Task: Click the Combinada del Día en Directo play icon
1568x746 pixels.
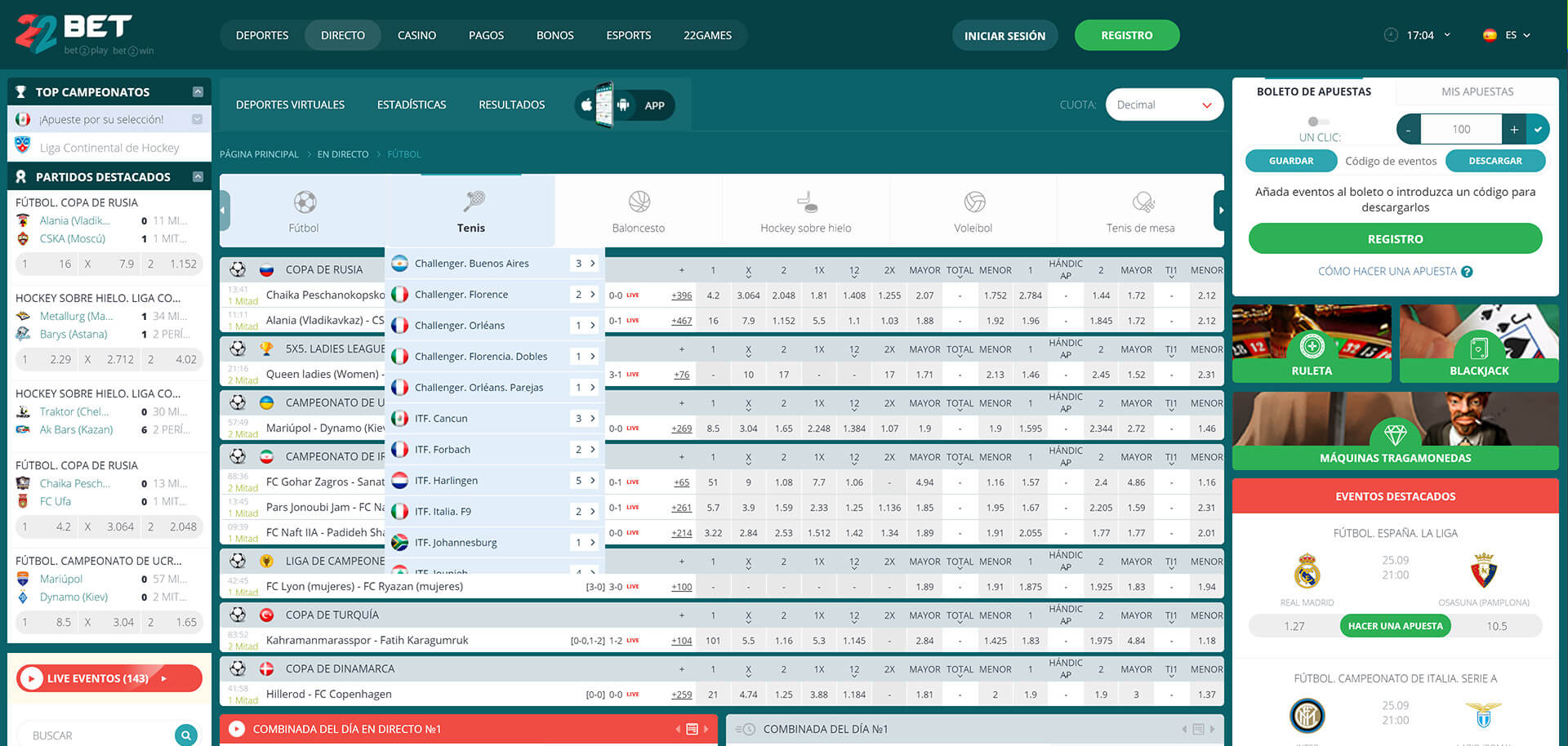Action: [237, 729]
